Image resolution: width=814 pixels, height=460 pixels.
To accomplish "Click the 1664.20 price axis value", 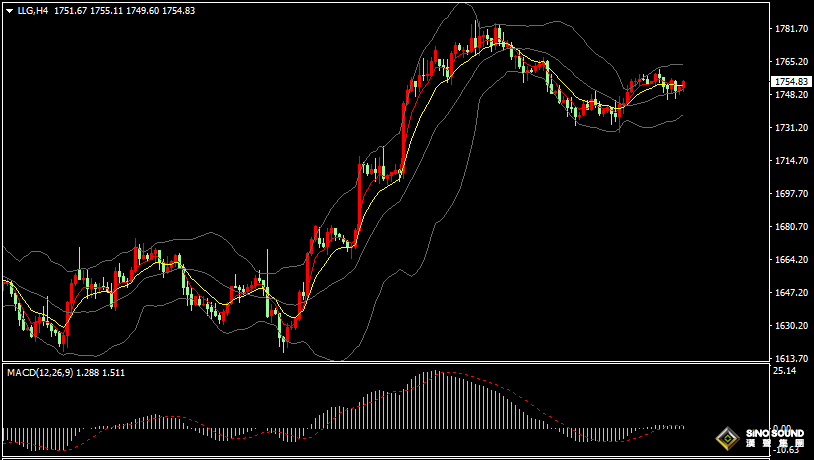I will 790,260.
